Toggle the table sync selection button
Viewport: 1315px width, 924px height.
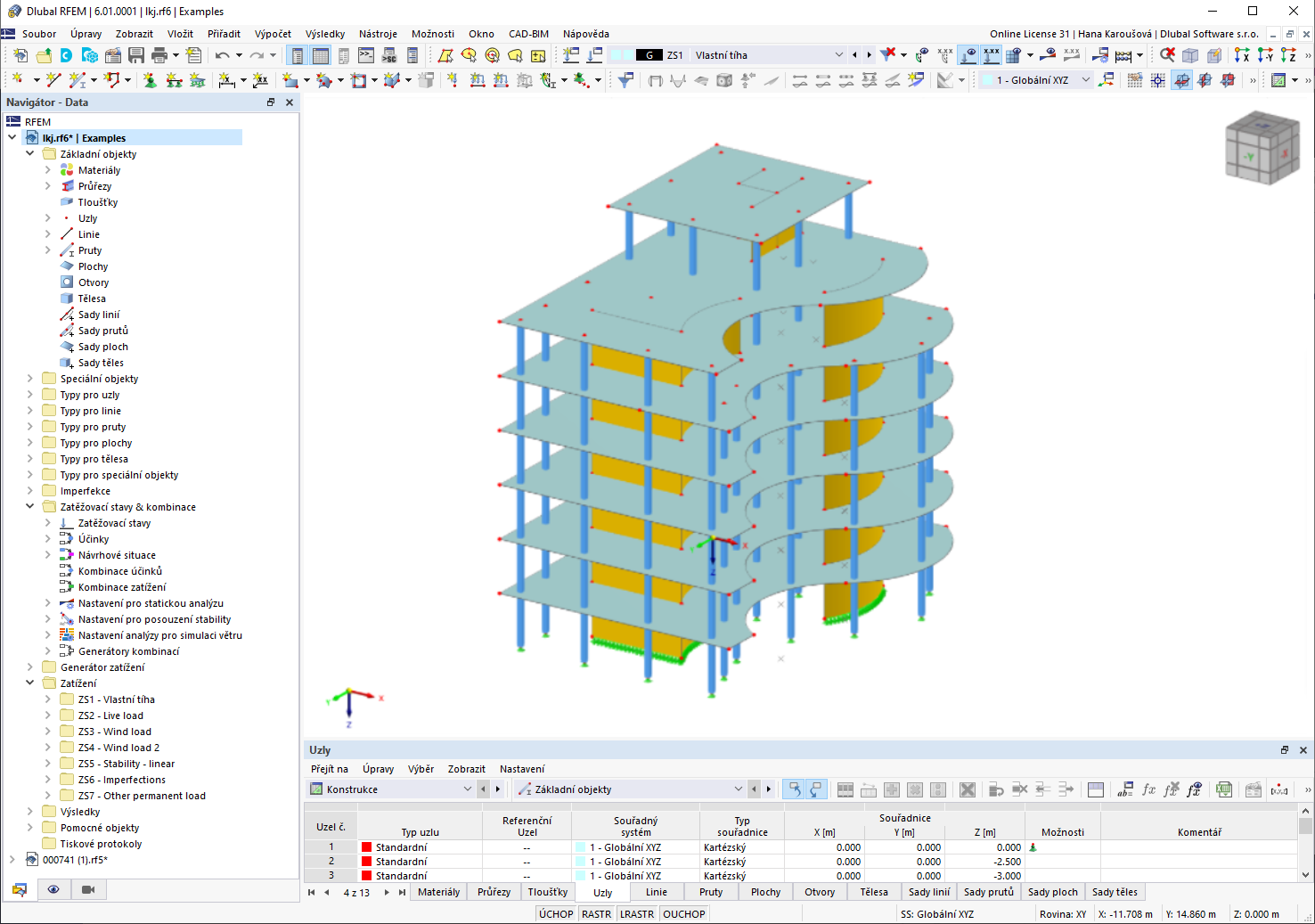(793, 789)
